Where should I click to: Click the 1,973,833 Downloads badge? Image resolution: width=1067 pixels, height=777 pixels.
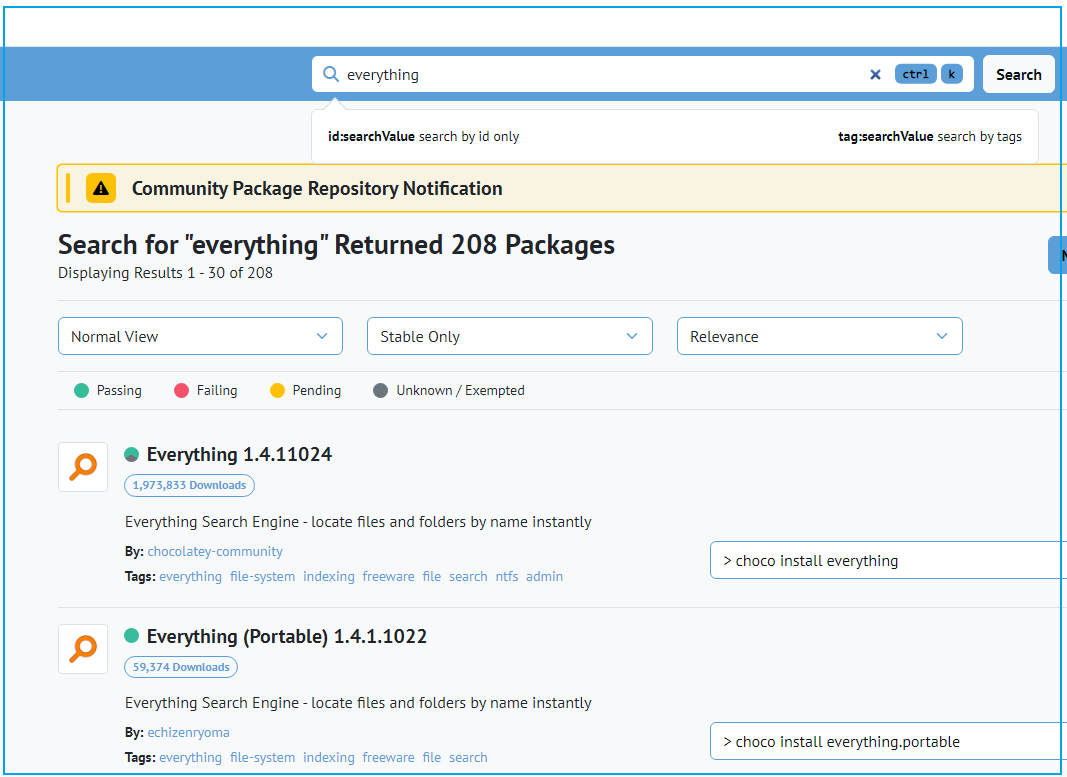point(189,485)
